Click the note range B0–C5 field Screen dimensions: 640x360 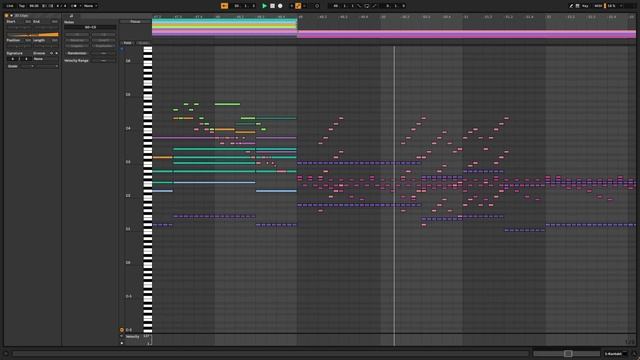[x=90, y=27]
